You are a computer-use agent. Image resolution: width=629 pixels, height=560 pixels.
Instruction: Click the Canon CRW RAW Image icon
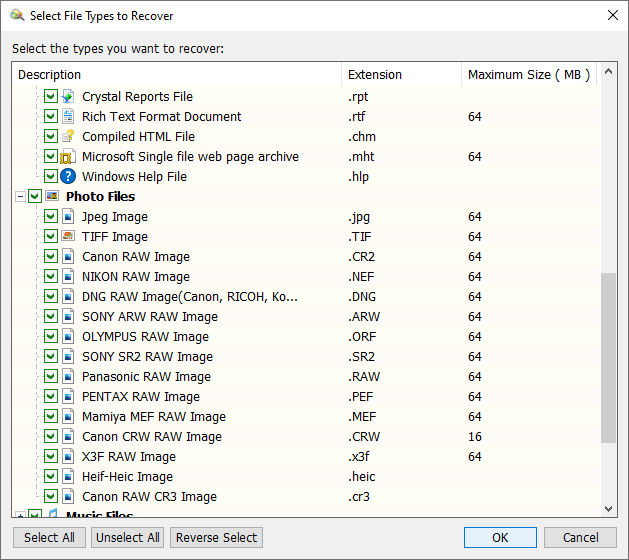click(68, 436)
